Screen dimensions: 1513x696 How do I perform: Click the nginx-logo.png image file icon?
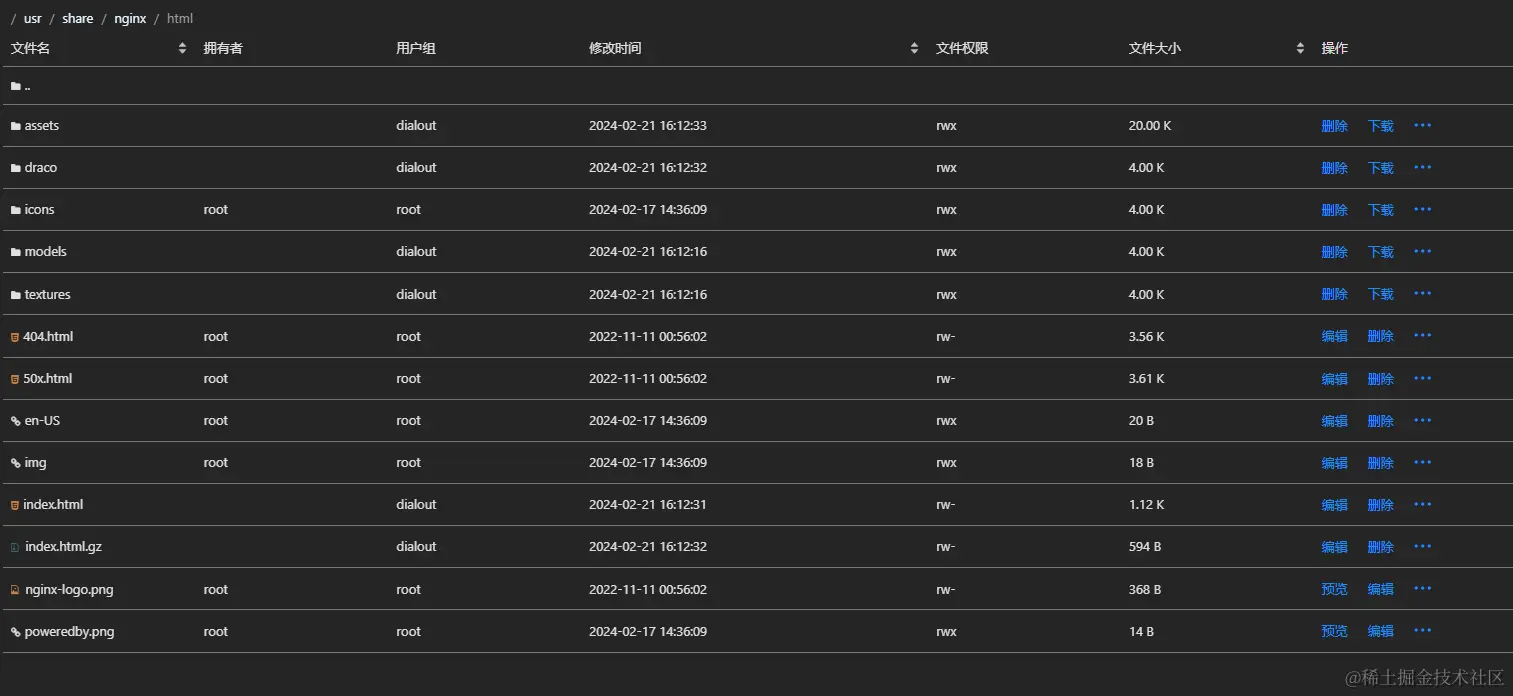point(15,590)
